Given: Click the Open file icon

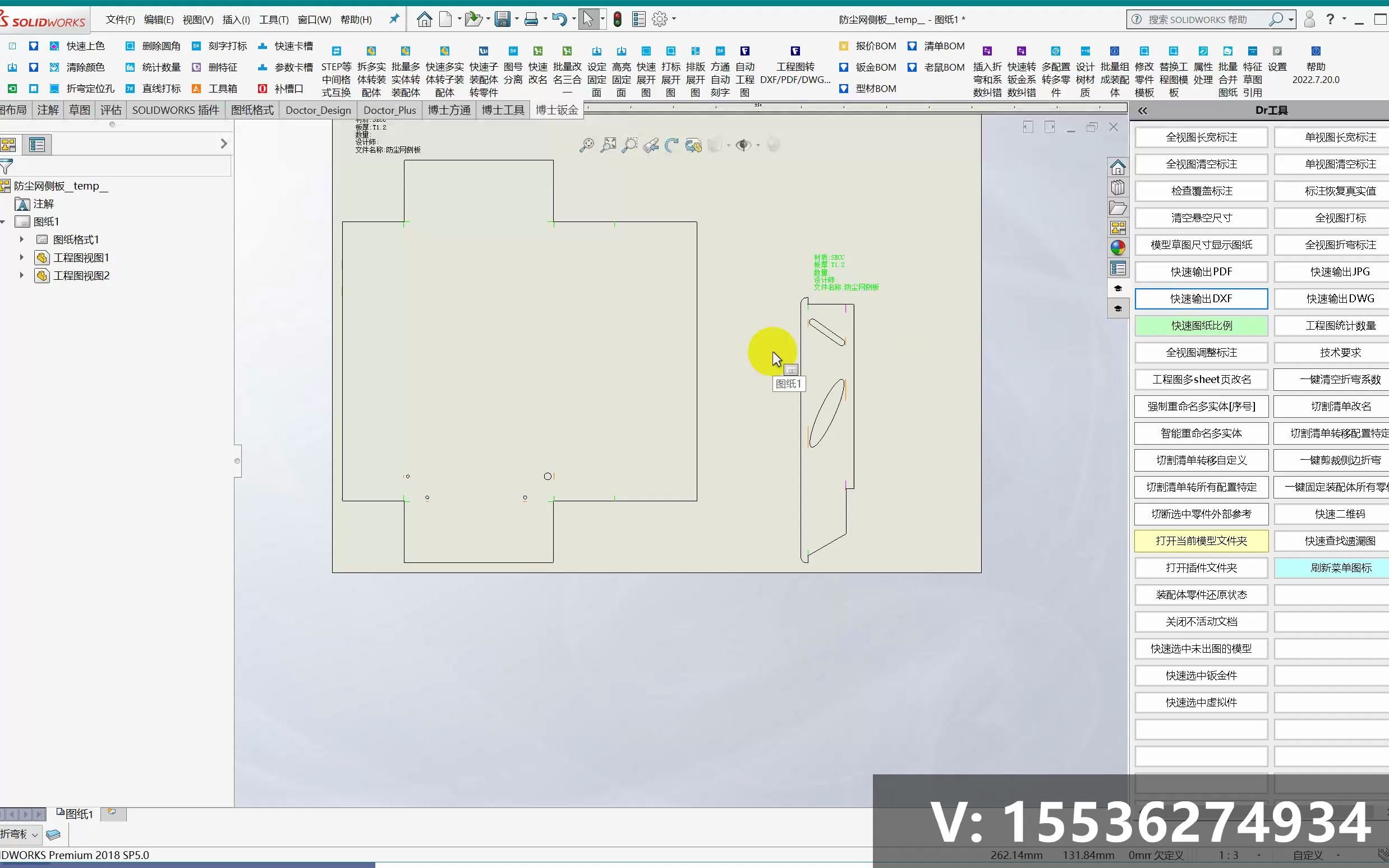Looking at the screenshot, I should pyautogui.click(x=473, y=19).
